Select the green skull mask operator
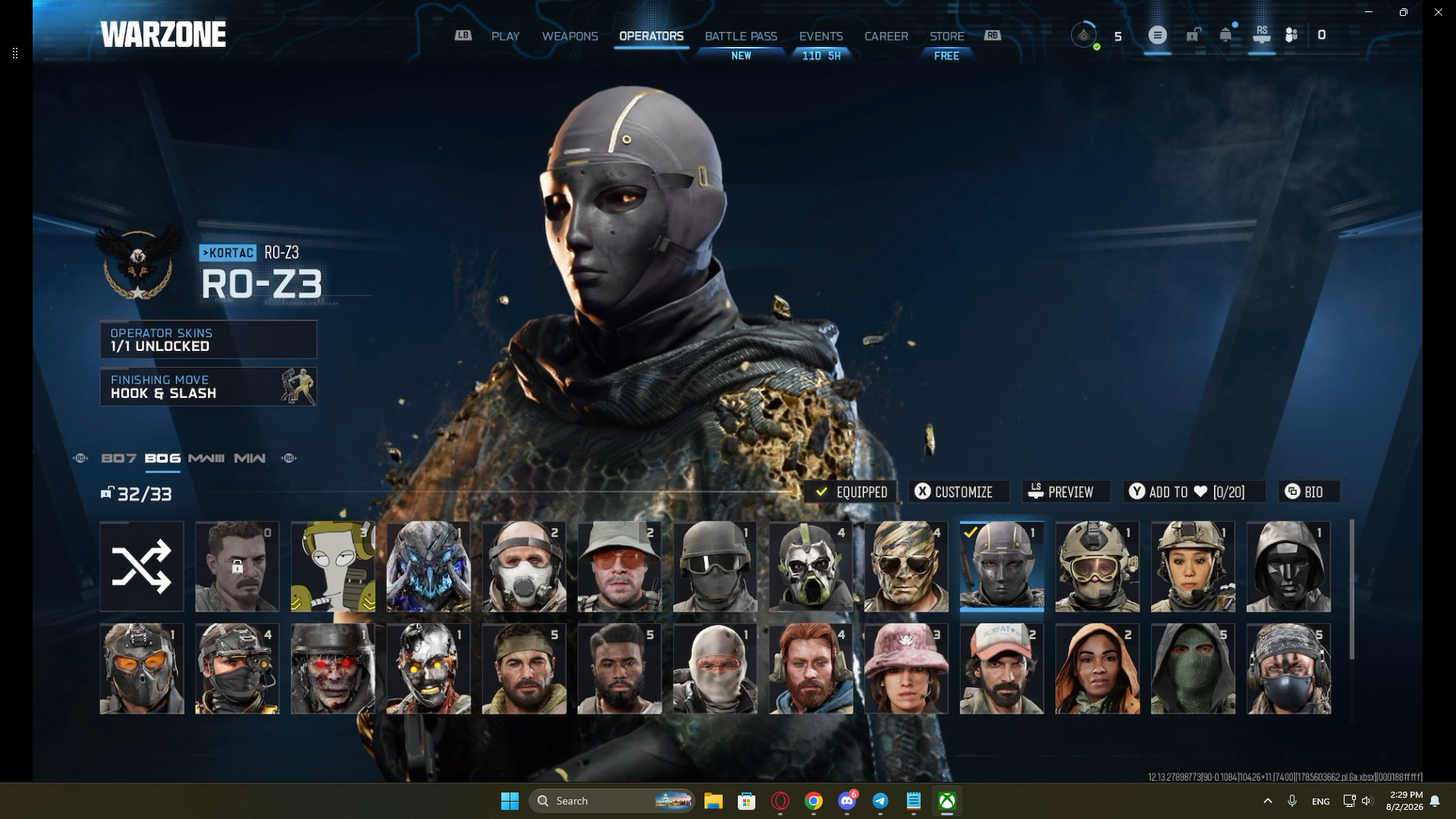1456x819 pixels. pos(811,566)
